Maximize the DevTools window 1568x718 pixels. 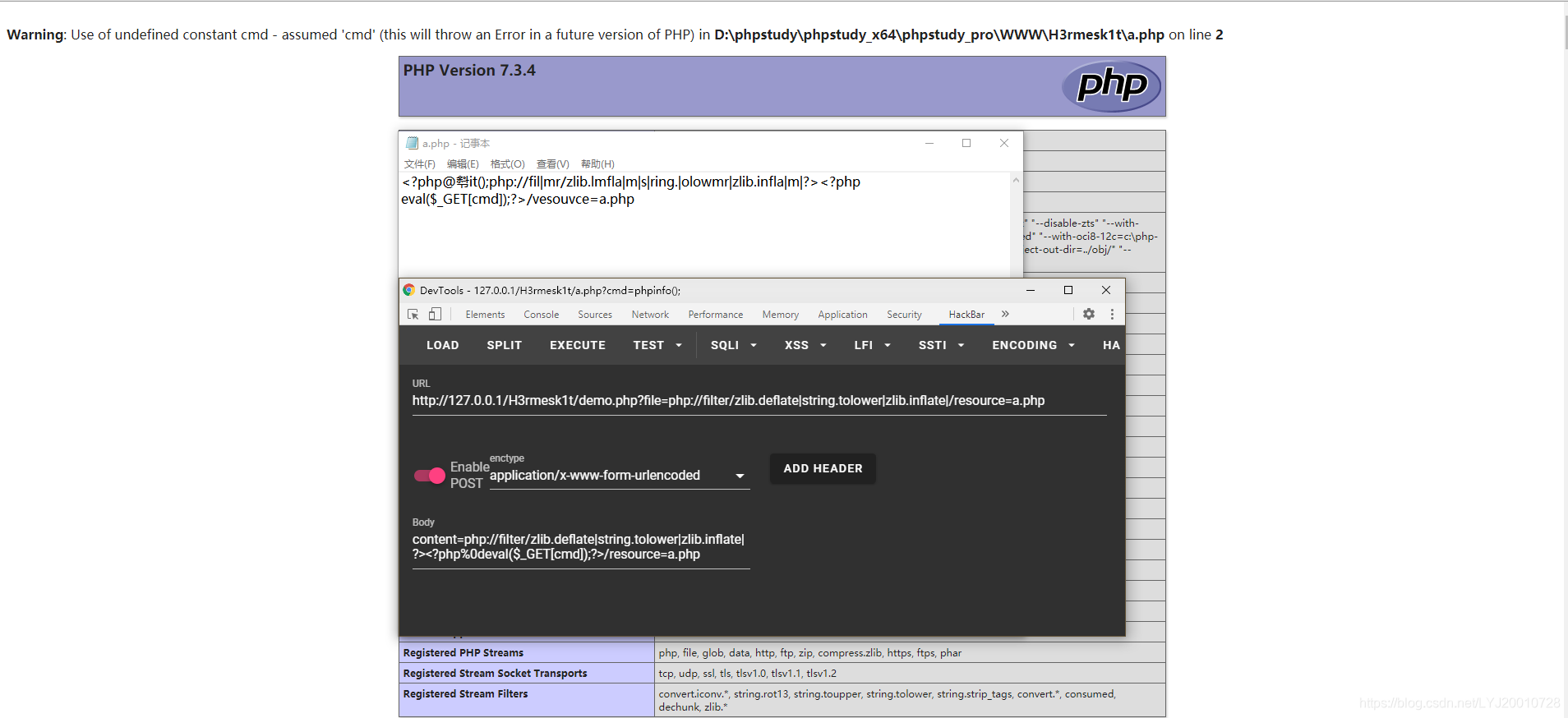click(1068, 290)
